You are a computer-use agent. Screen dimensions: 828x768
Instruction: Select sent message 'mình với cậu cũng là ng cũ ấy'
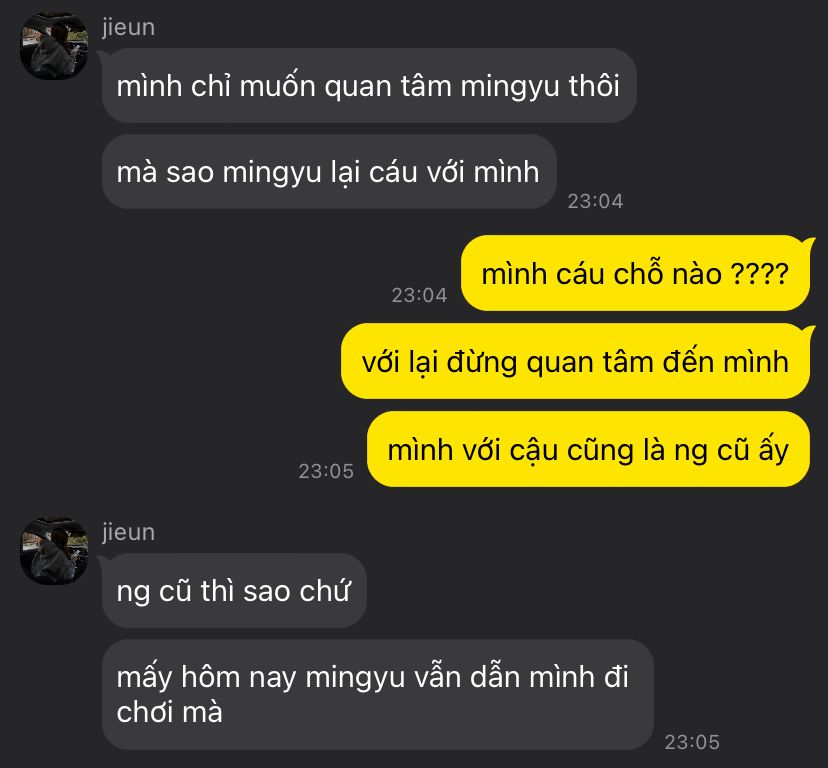tap(588, 449)
